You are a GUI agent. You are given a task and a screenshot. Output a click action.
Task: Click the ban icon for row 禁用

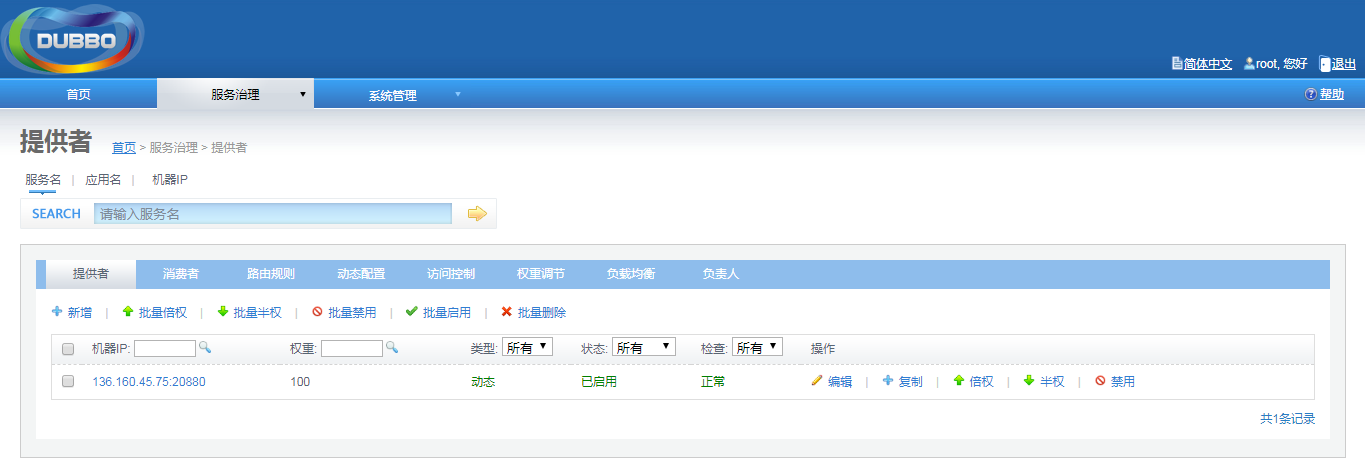coord(1100,381)
